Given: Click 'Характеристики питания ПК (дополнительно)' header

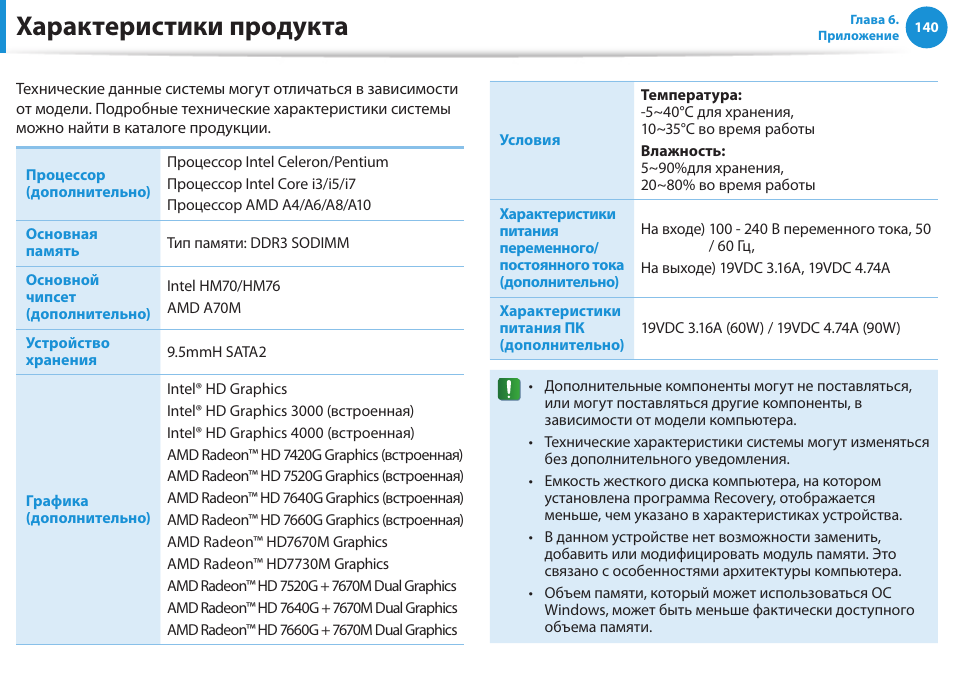Looking at the screenshot, I should [562, 328].
